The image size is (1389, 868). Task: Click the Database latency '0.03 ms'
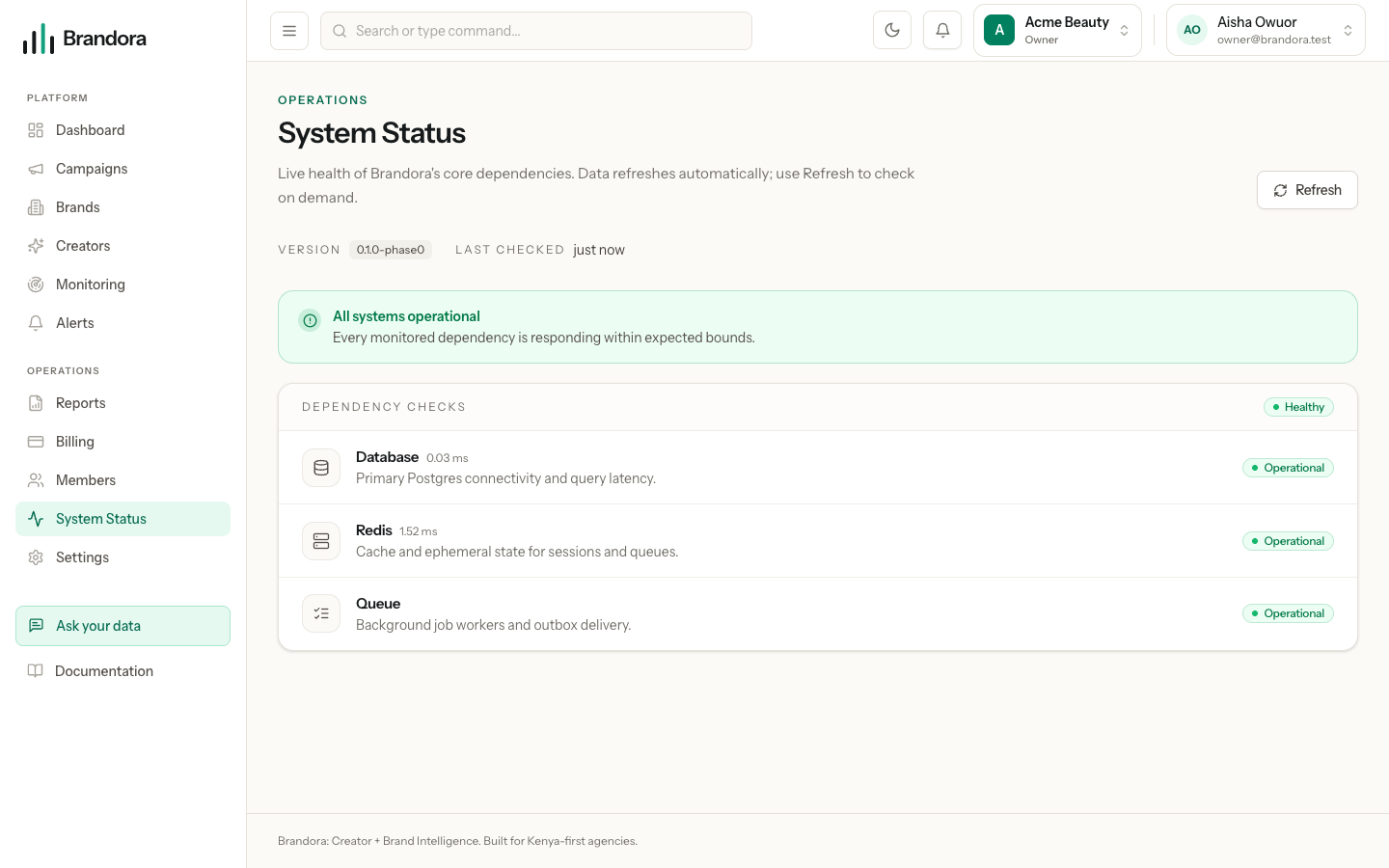point(448,458)
